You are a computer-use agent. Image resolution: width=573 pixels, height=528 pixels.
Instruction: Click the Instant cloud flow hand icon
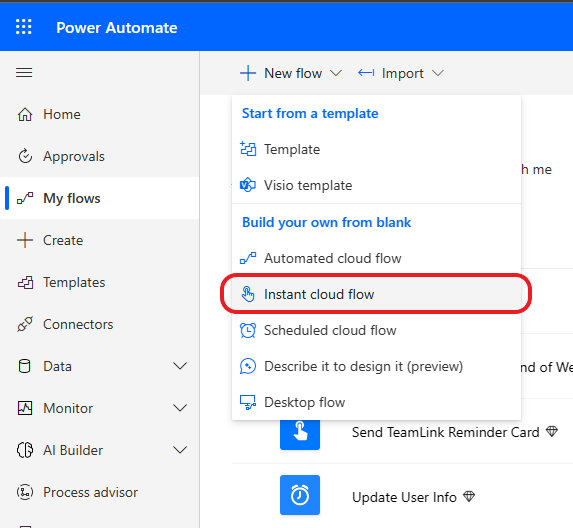point(248,294)
